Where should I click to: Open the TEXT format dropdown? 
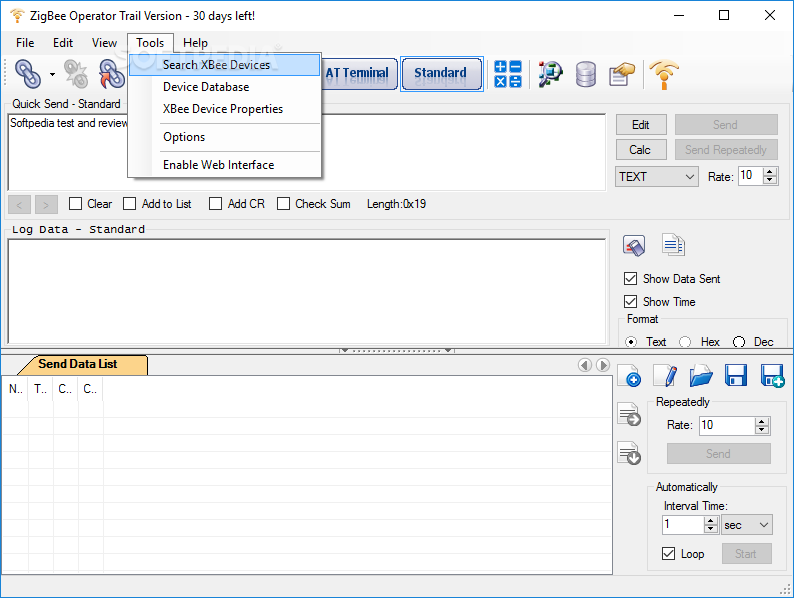tap(657, 177)
